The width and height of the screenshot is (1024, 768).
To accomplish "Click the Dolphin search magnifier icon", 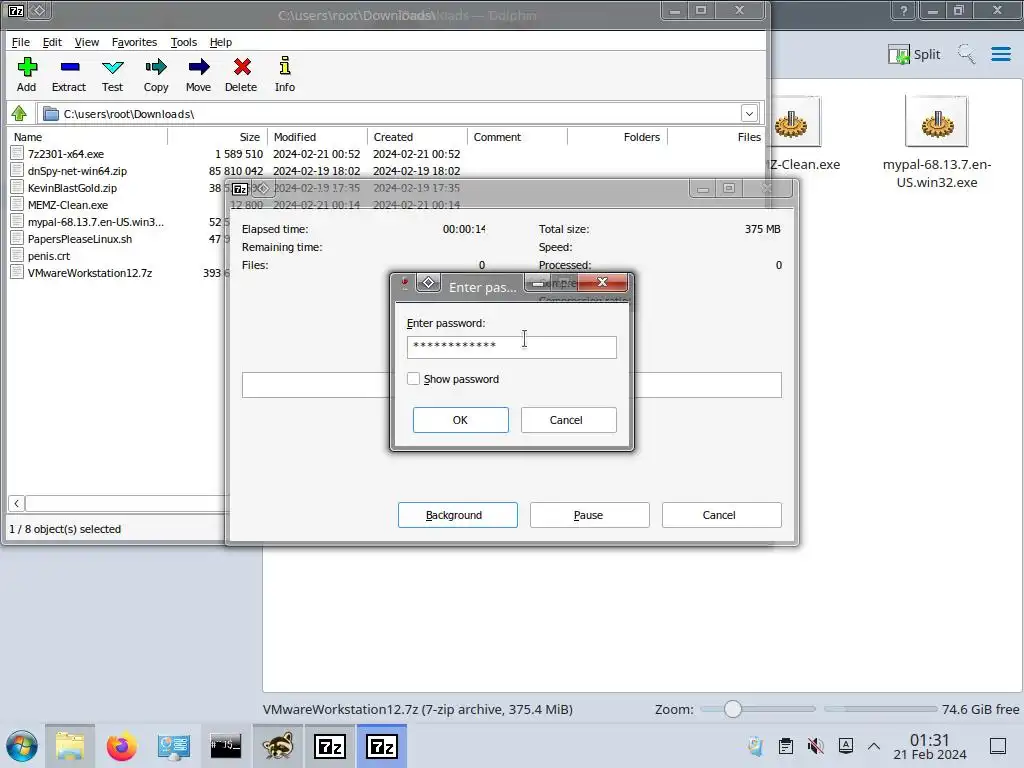I will tap(967, 54).
